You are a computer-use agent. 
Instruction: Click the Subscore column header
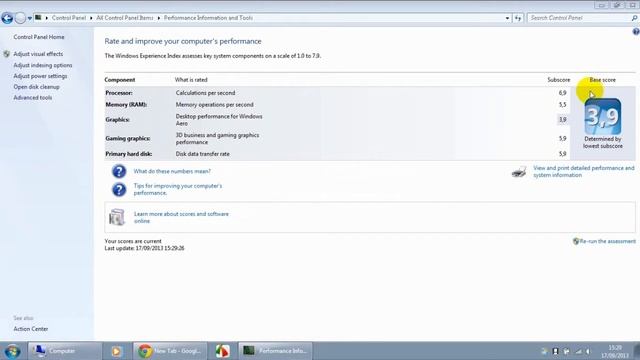click(x=558, y=80)
